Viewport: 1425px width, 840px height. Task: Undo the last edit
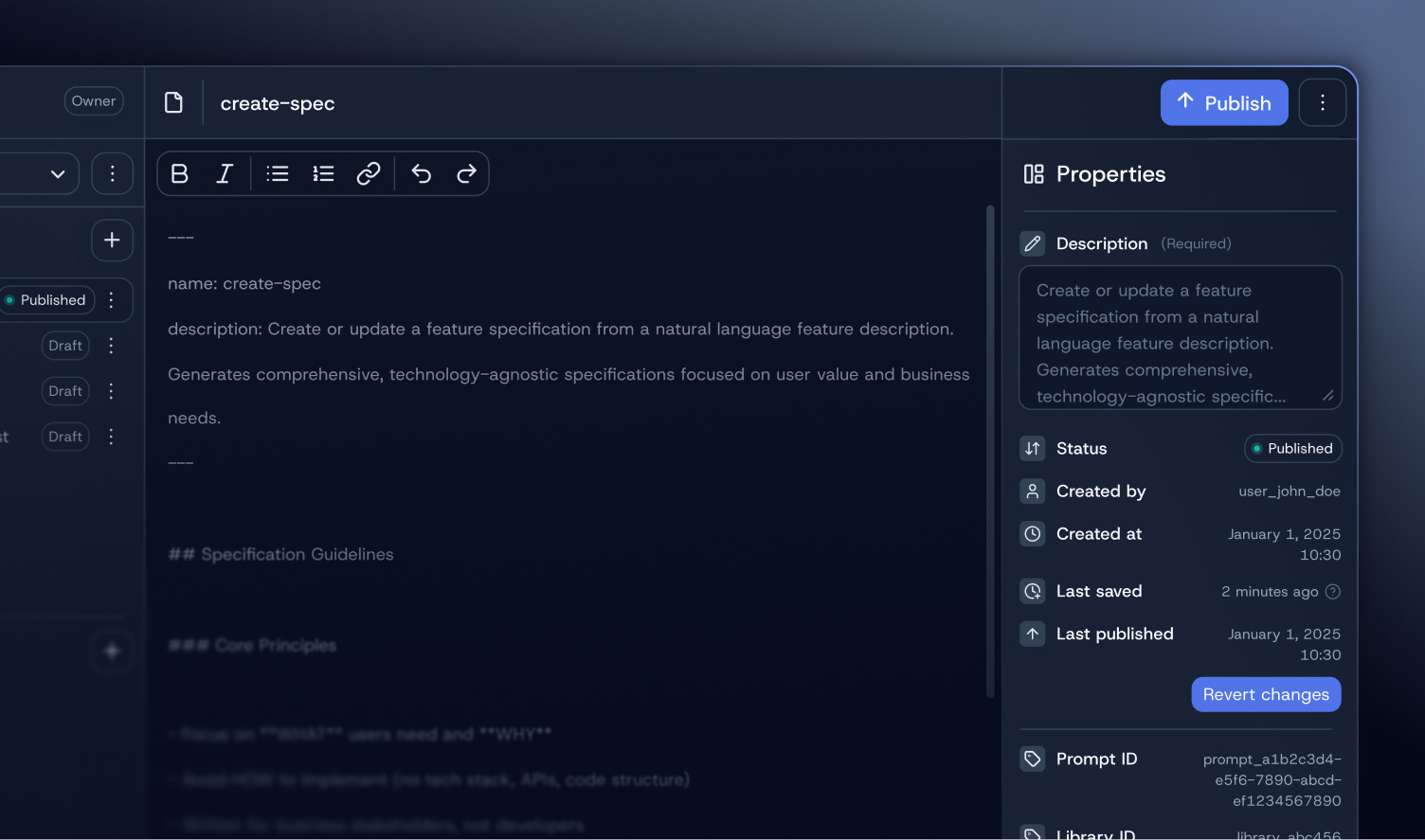coord(422,173)
